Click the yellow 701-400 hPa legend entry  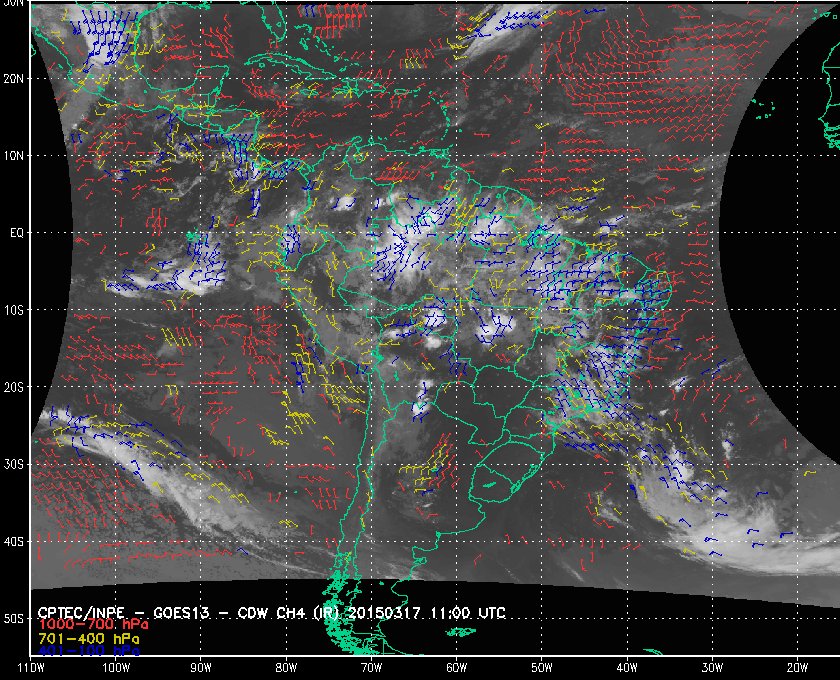pyautogui.click(x=88, y=639)
